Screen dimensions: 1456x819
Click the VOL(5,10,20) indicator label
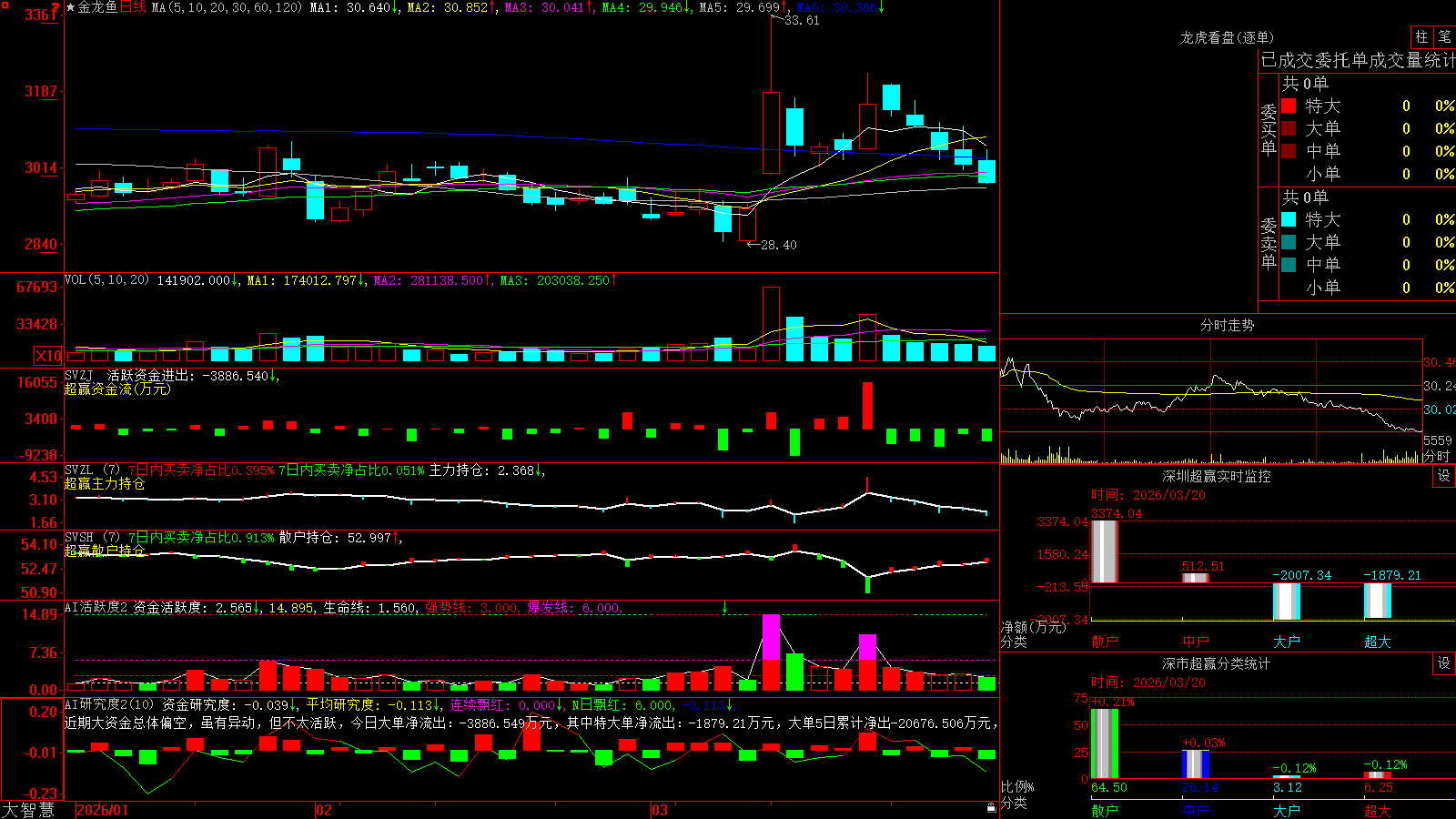(x=106, y=280)
